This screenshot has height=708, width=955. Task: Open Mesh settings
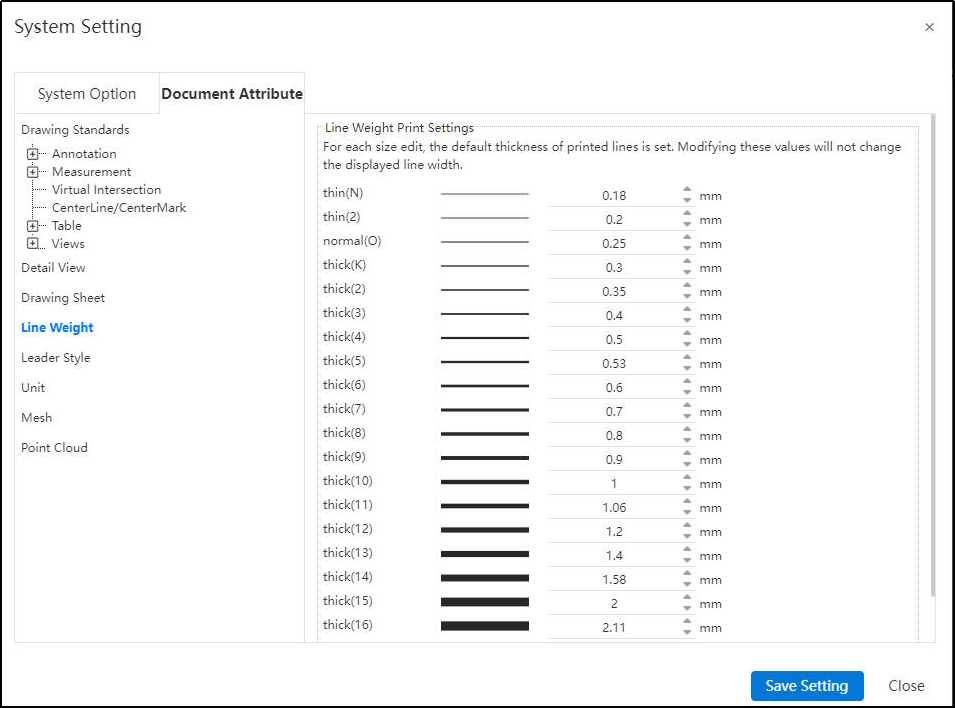[37, 417]
